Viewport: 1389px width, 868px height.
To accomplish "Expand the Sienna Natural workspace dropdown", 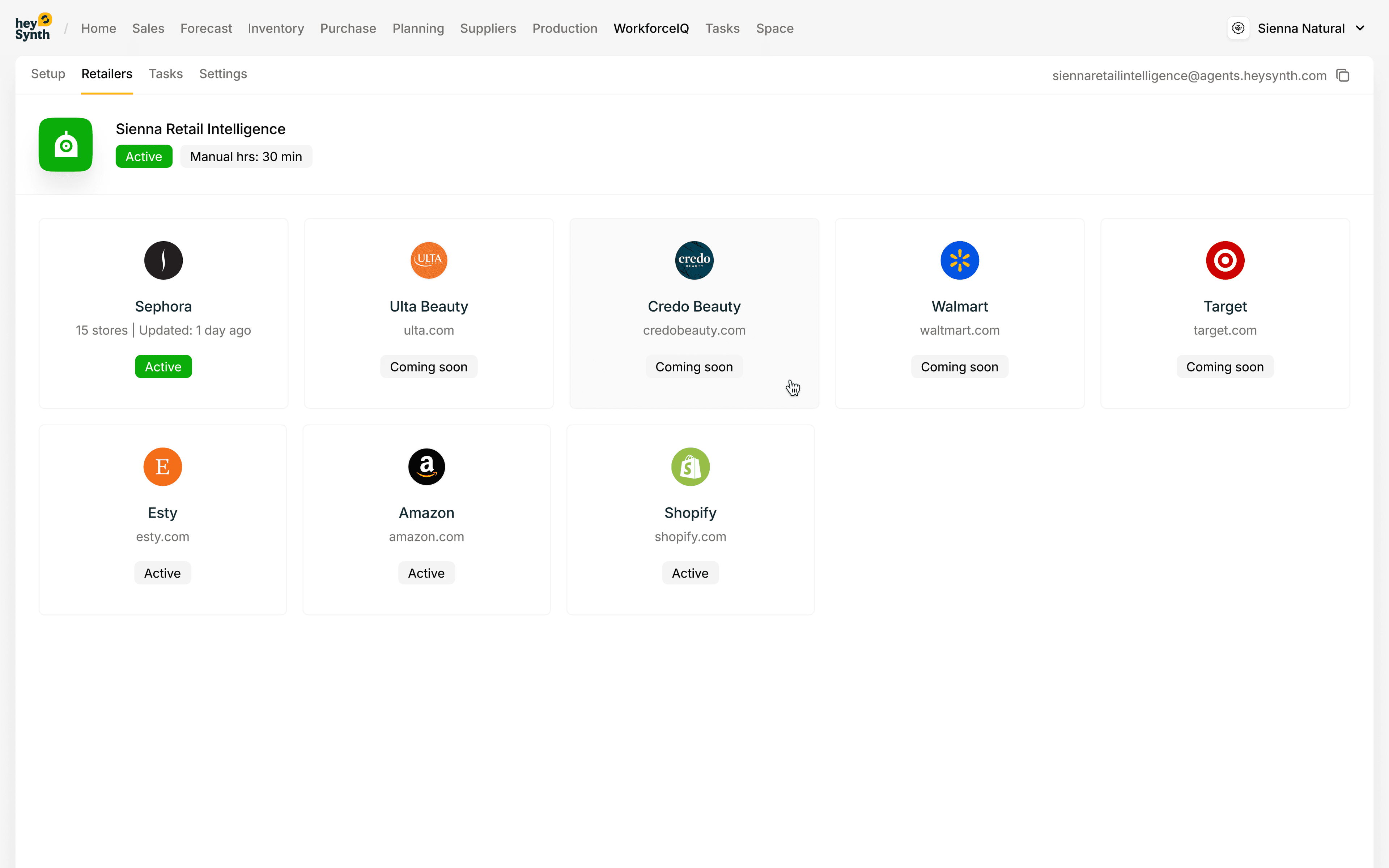I will (x=1360, y=28).
